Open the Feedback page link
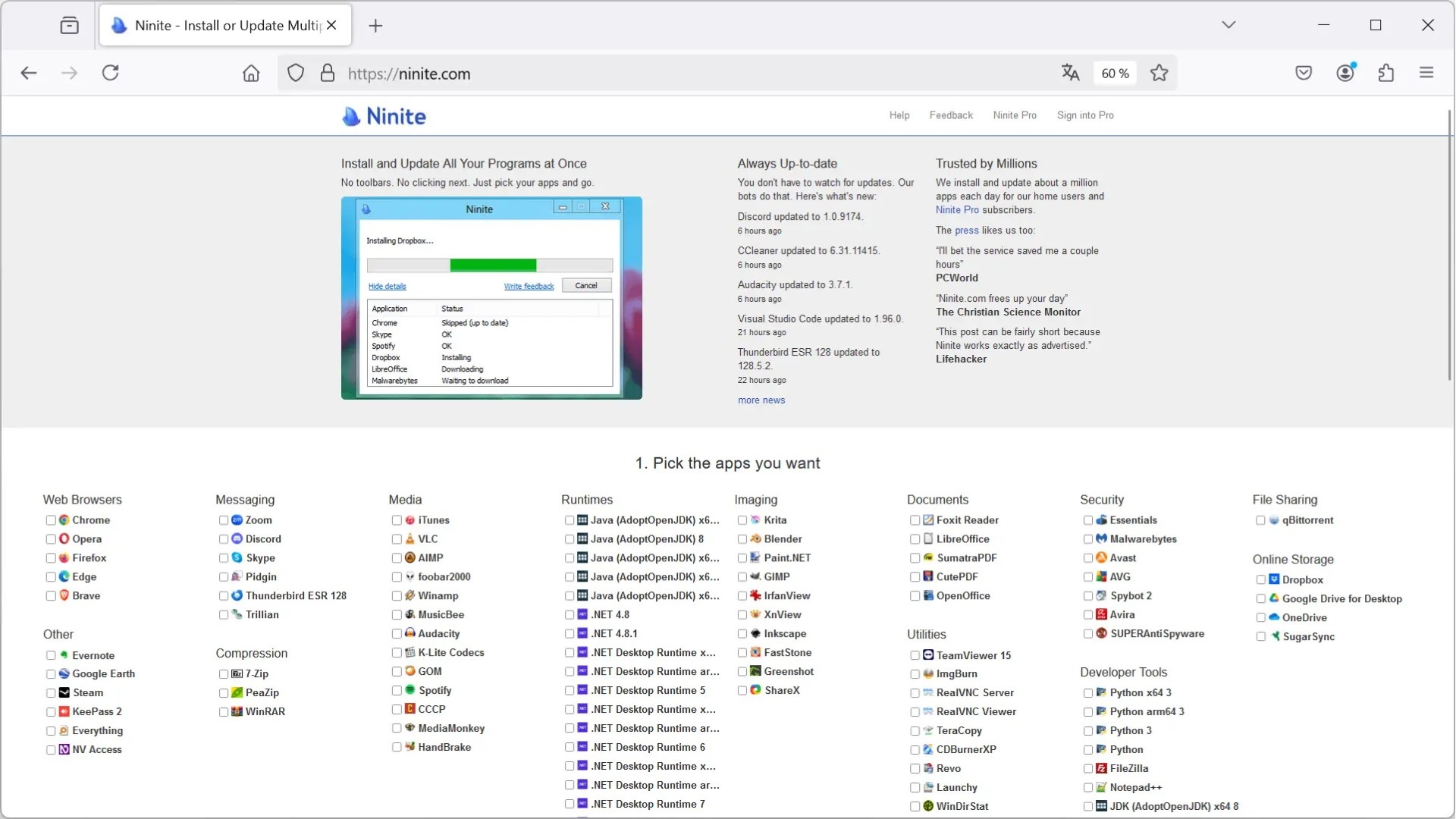This screenshot has height=819, width=1456. click(x=951, y=115)
